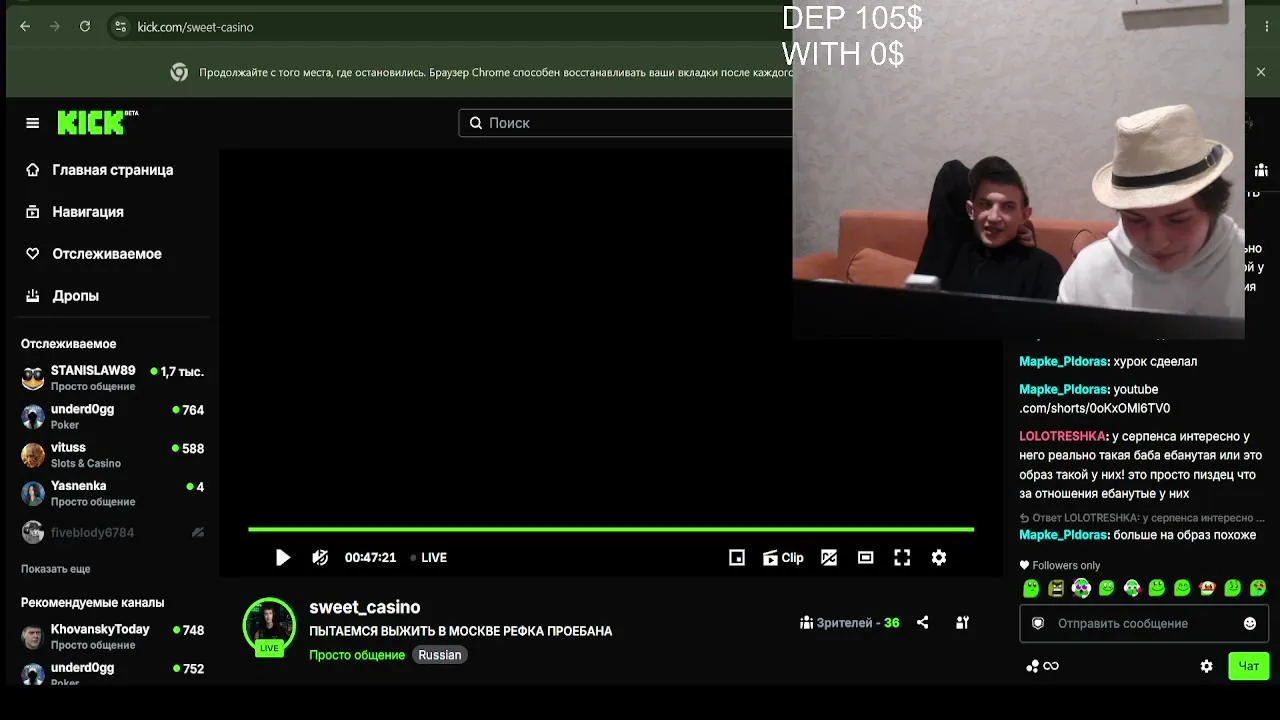
Task: Click the Зрителей viewer count
Action: 850,623
